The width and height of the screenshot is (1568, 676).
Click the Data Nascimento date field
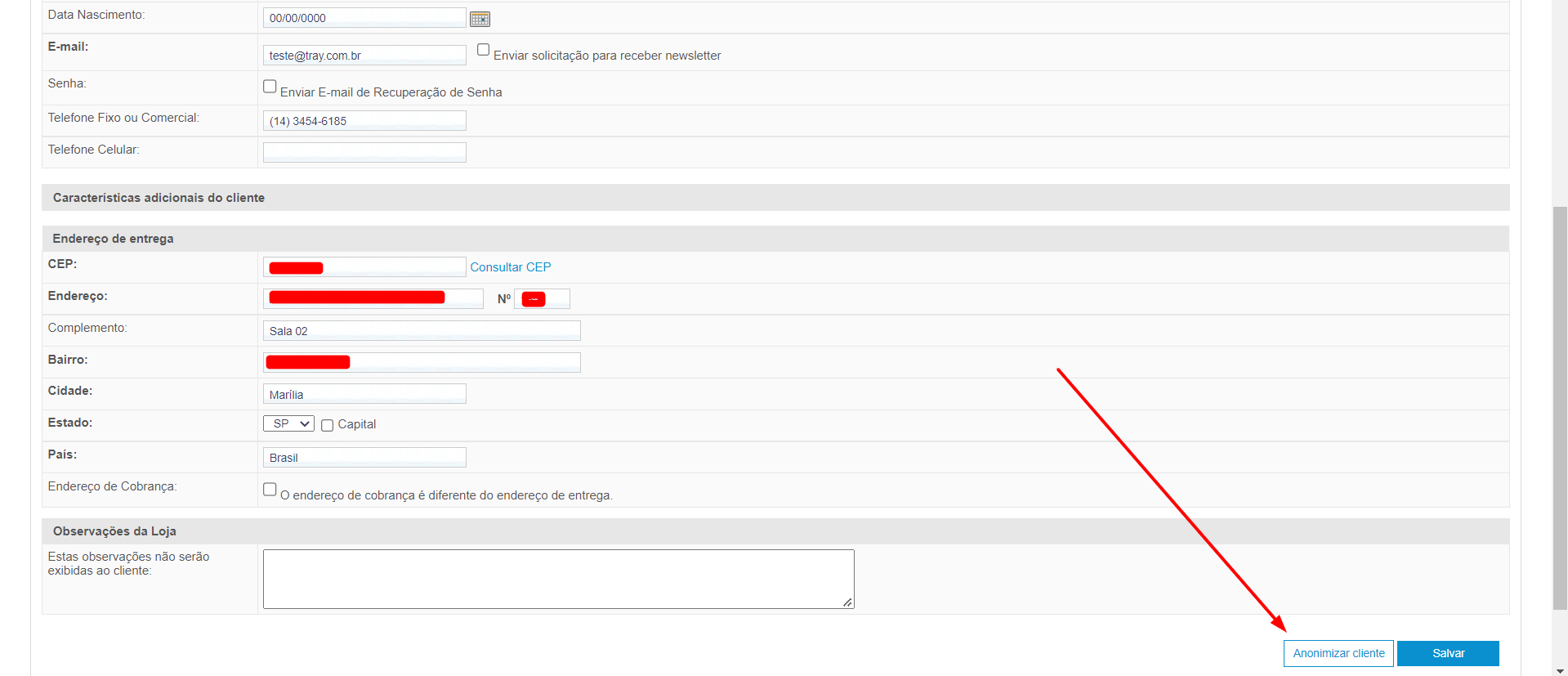tap(364, 18)
